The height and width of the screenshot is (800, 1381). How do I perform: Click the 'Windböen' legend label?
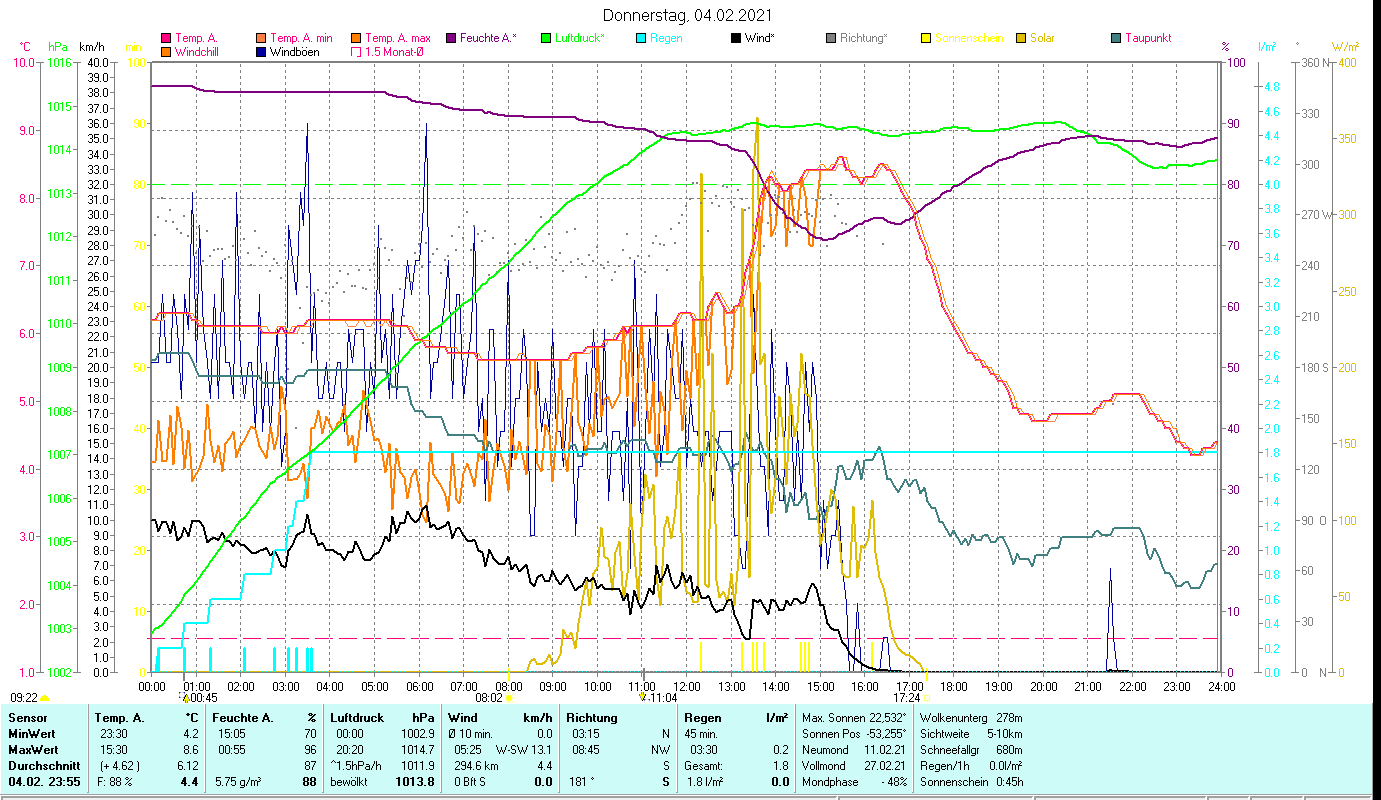coord(295,51)
